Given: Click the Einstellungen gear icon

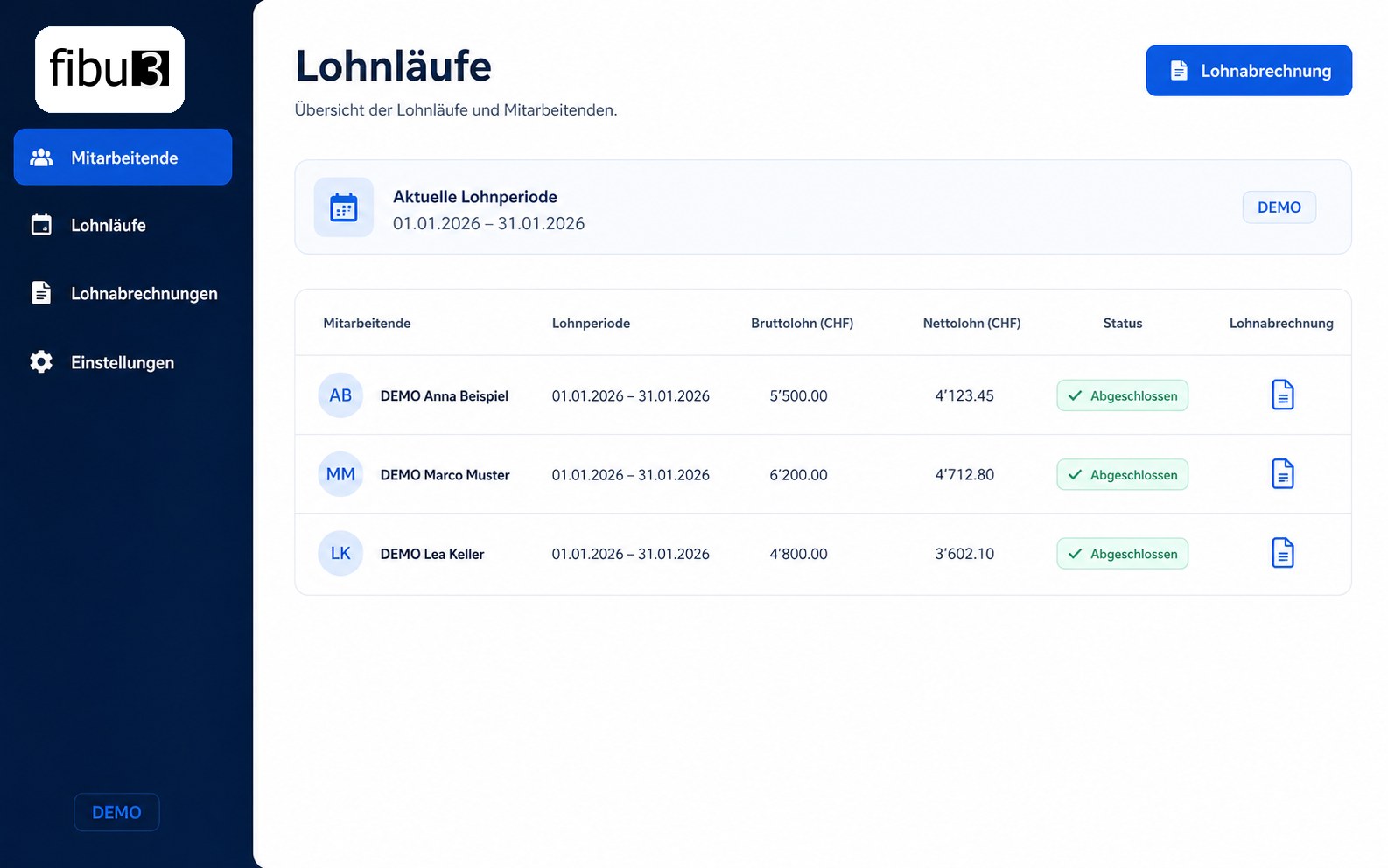Looking at the screenshot, I should coord(41,361).
